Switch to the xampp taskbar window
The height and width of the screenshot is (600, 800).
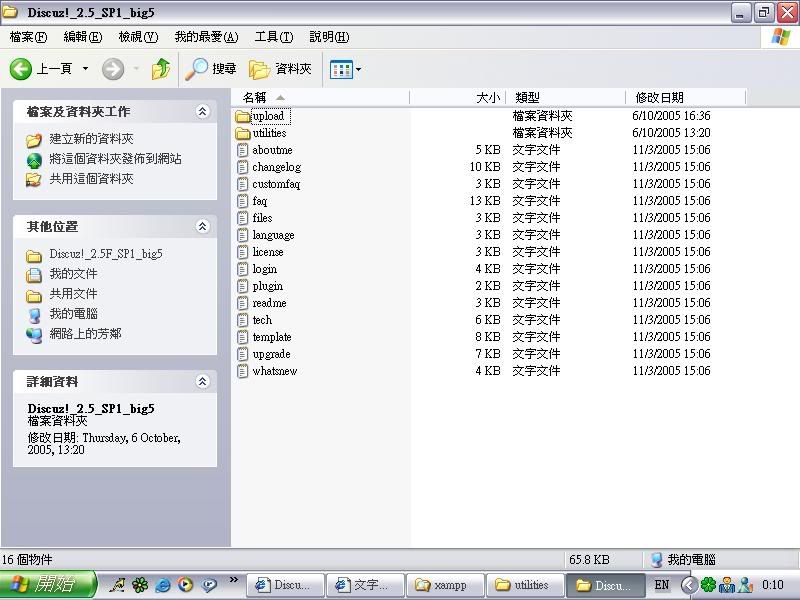(446, 585)
